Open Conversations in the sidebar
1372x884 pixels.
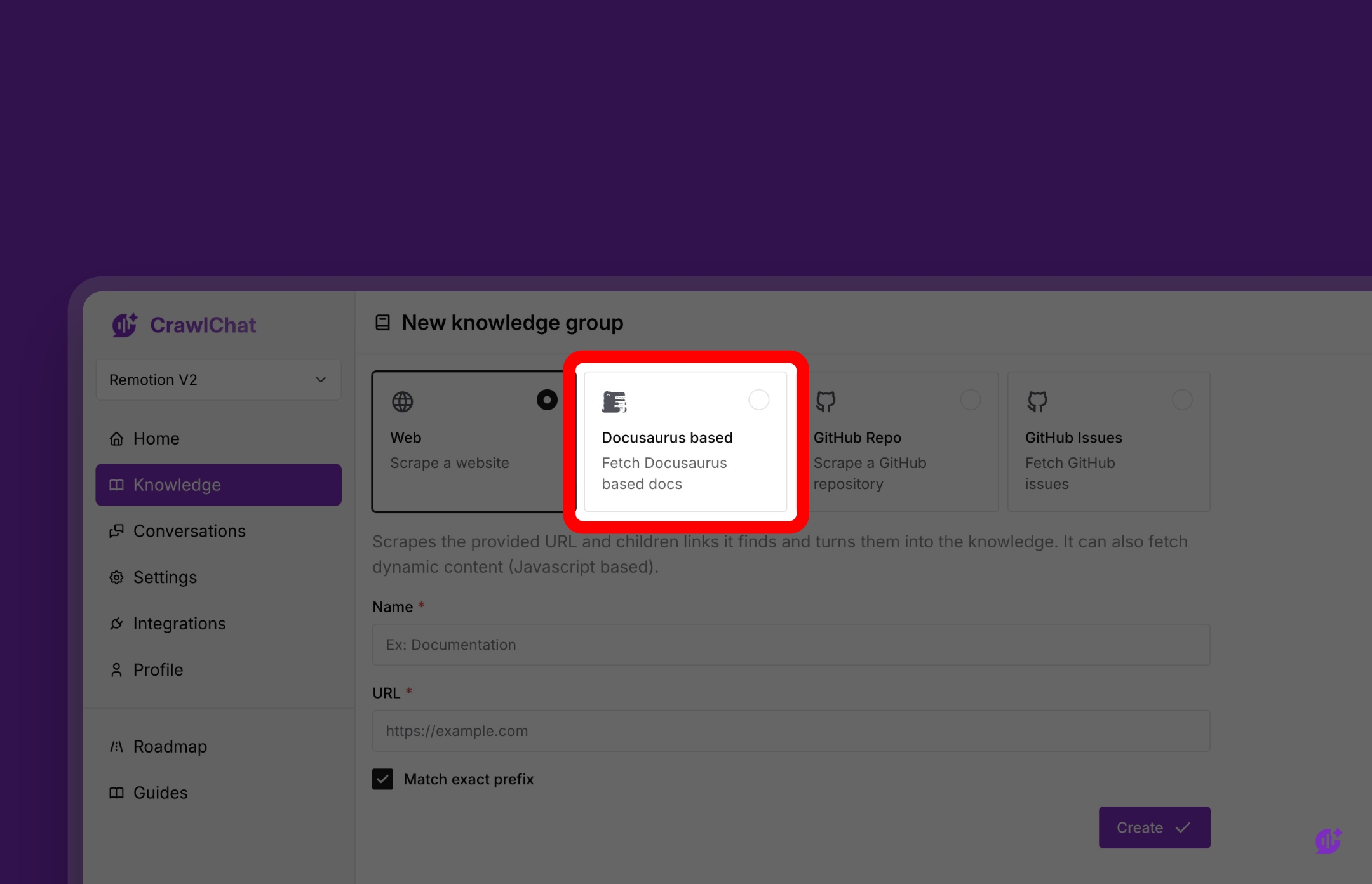coord(189,531)
